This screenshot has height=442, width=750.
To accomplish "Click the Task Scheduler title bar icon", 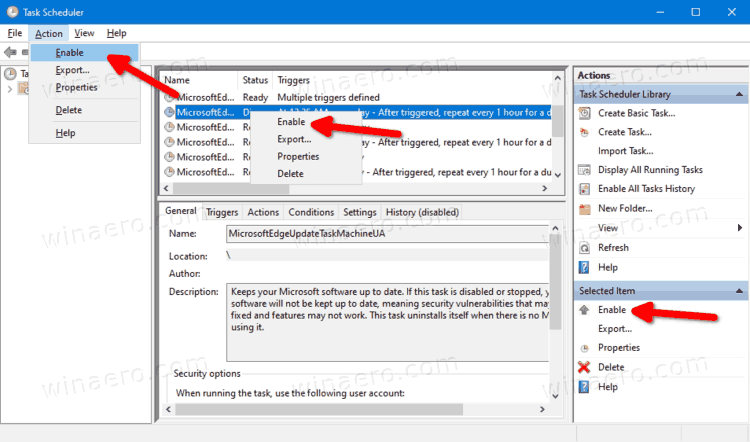I will tap(12, 12).
